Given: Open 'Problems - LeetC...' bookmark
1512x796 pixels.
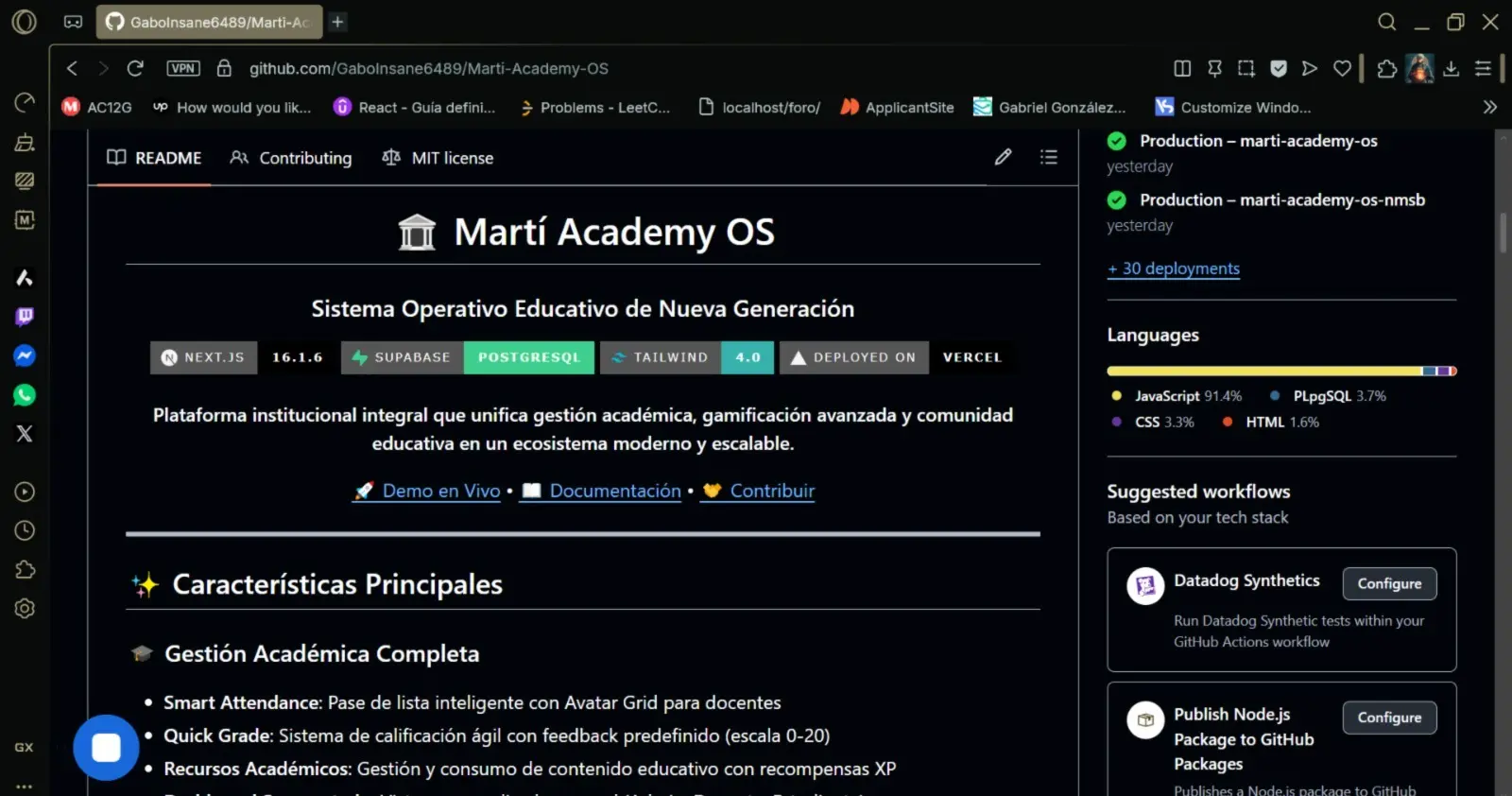Looking at the screenshot, I should (595, 107).
